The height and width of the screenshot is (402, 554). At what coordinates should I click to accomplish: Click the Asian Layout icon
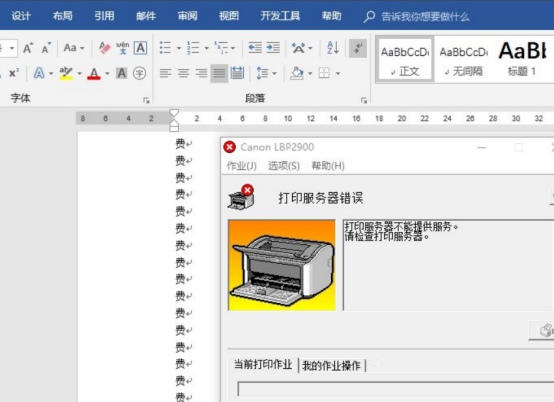click(299, 48)
